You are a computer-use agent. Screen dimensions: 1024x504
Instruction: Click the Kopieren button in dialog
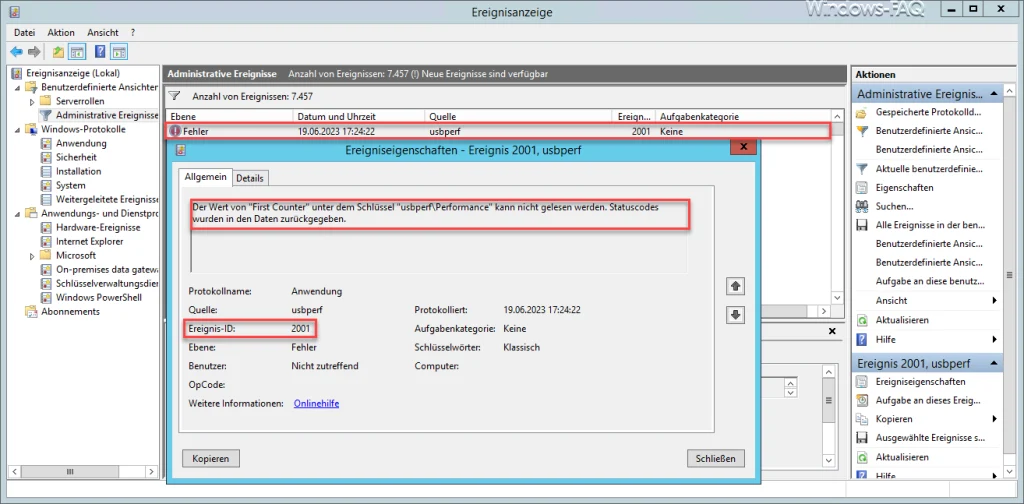point(211,458)
